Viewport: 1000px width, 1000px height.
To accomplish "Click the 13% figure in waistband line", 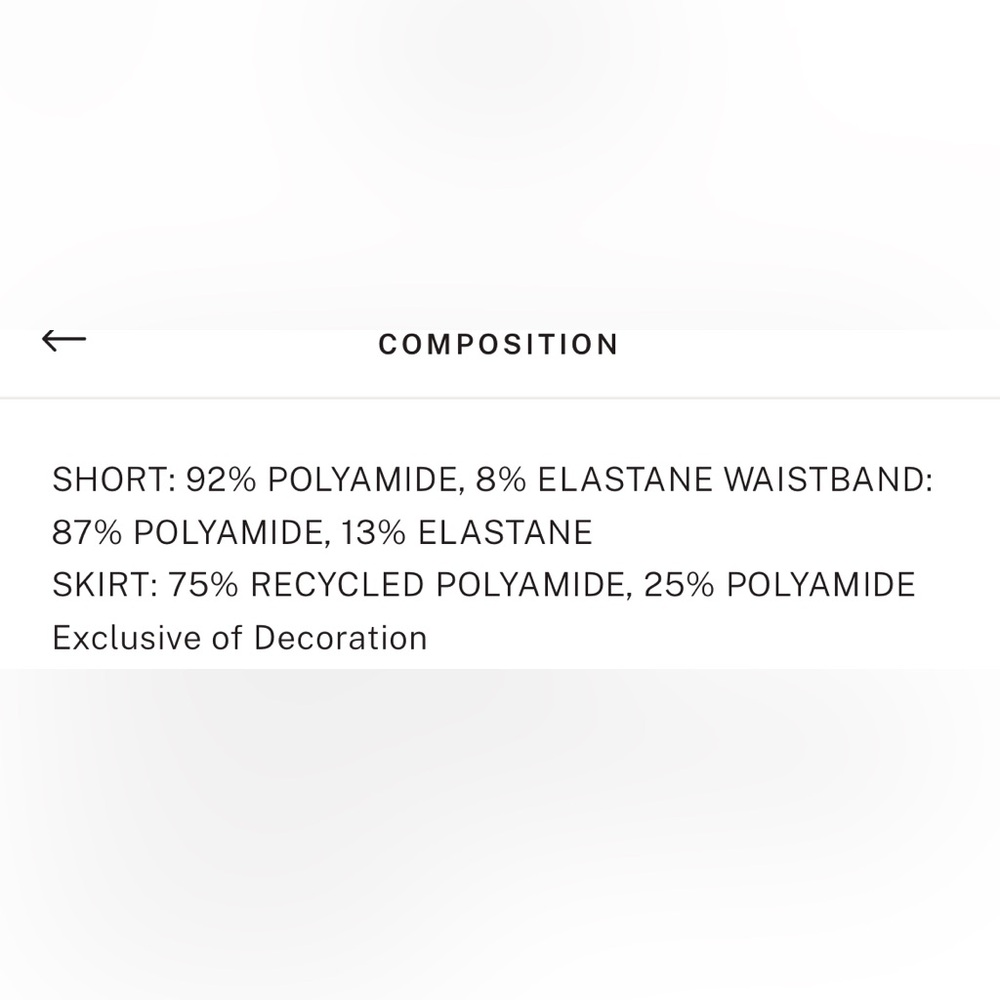I will (374, 532).
